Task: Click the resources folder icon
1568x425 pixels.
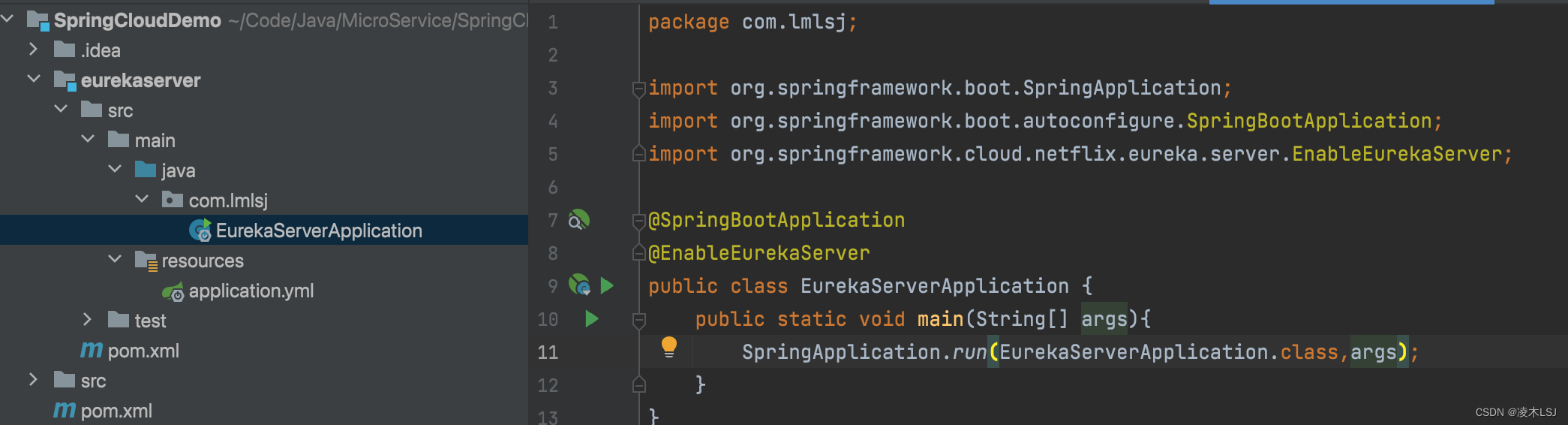Action: pyautogui.click(x=146, y=261)
